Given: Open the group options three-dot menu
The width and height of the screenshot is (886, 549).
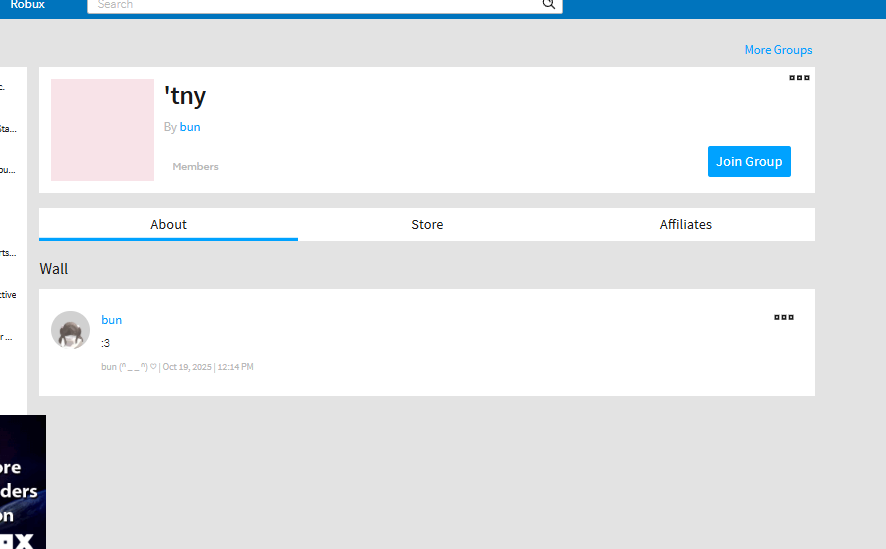Looking at the screenshot, I should tap(799, 78).
